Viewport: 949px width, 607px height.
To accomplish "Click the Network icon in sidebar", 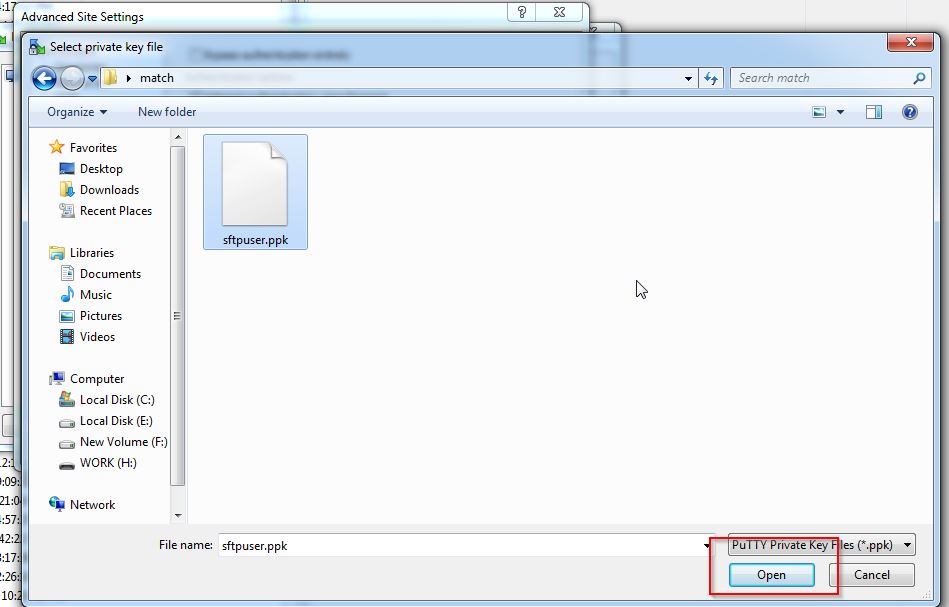I will pyautogui.click(x=92, y=505).
